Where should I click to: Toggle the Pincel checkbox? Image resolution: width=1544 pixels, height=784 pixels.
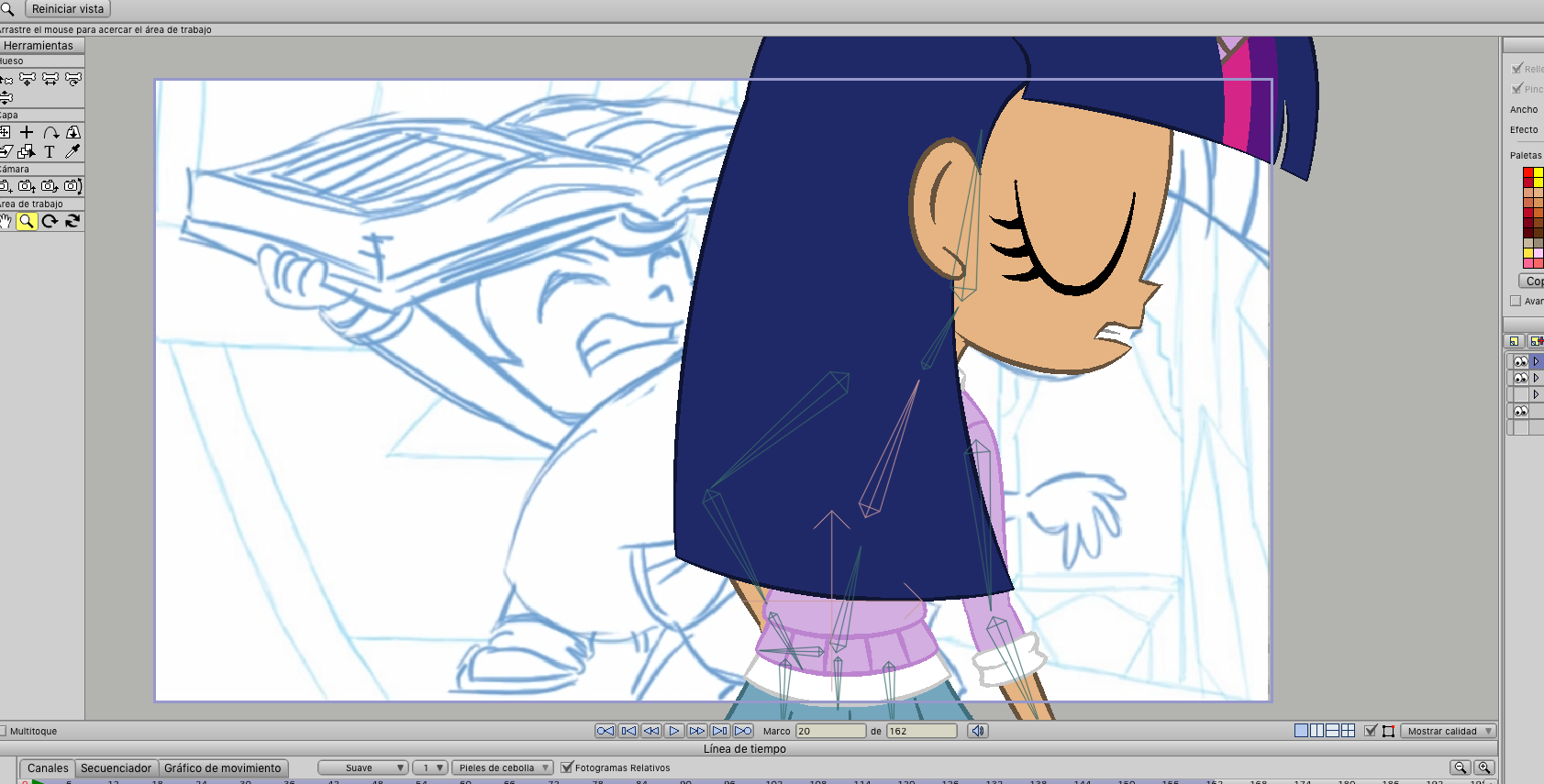pos(1516,89)
